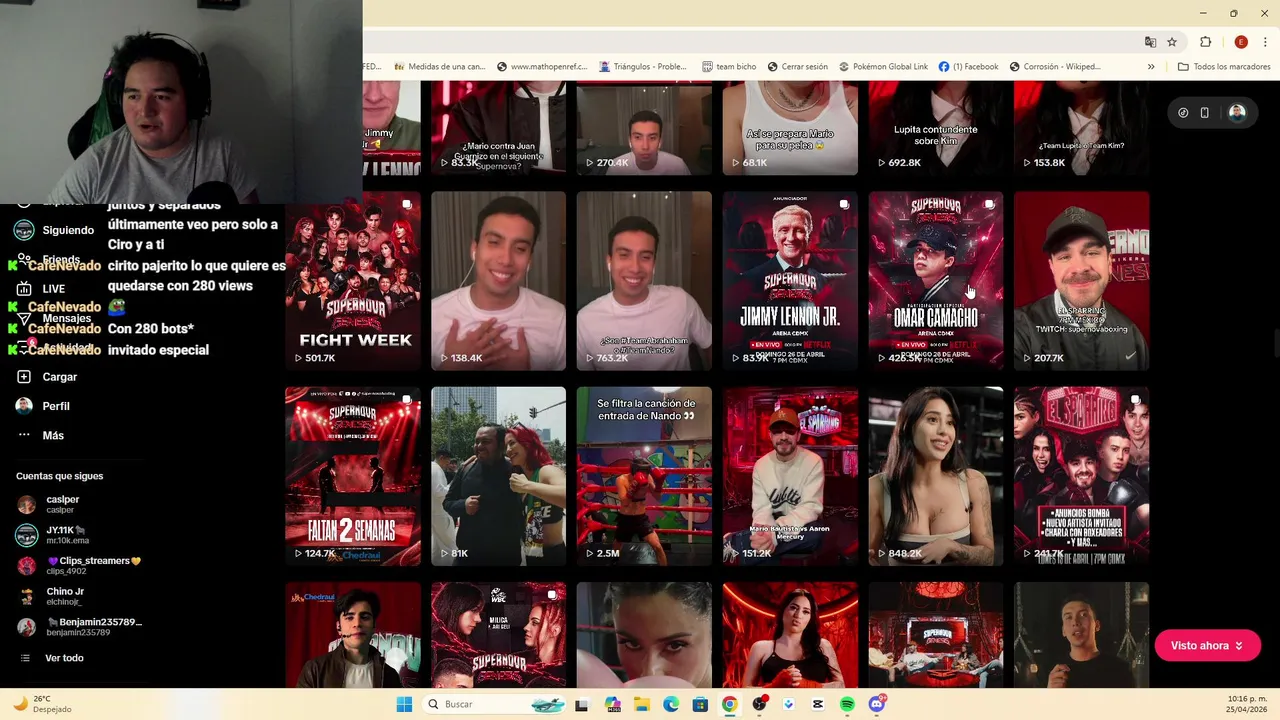Open the video with 207.7K views
This screenshot has height=720, width=1280.
point(1082,281)
